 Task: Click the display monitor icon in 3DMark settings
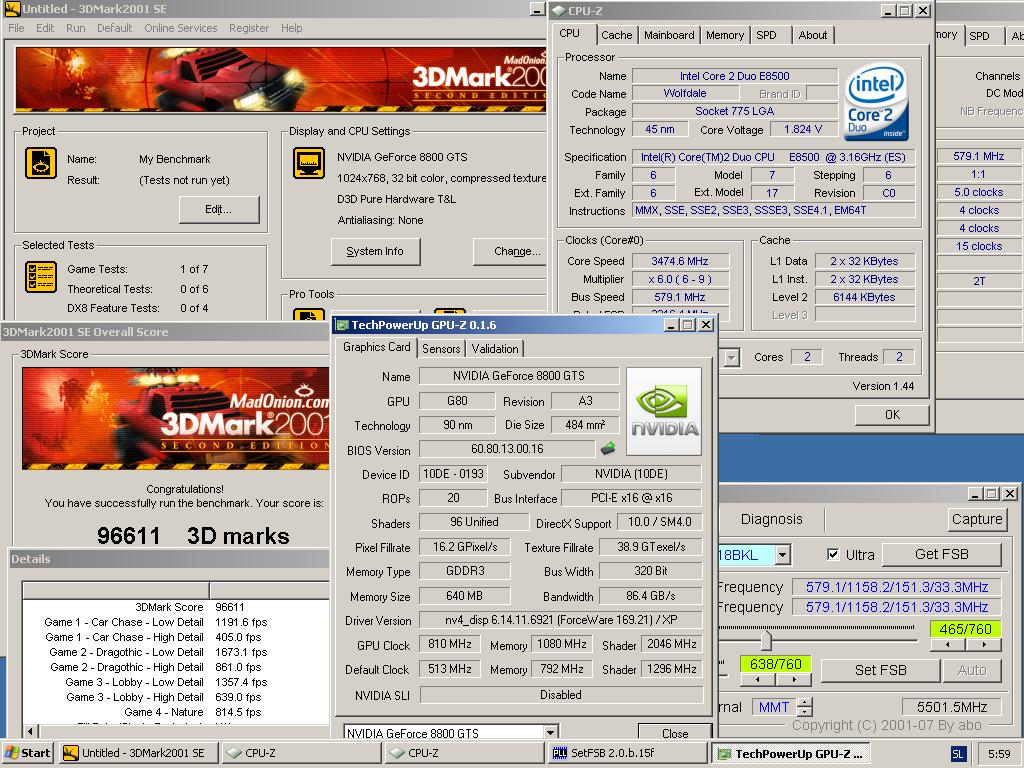pyautogui.click(x=309, y=163)
